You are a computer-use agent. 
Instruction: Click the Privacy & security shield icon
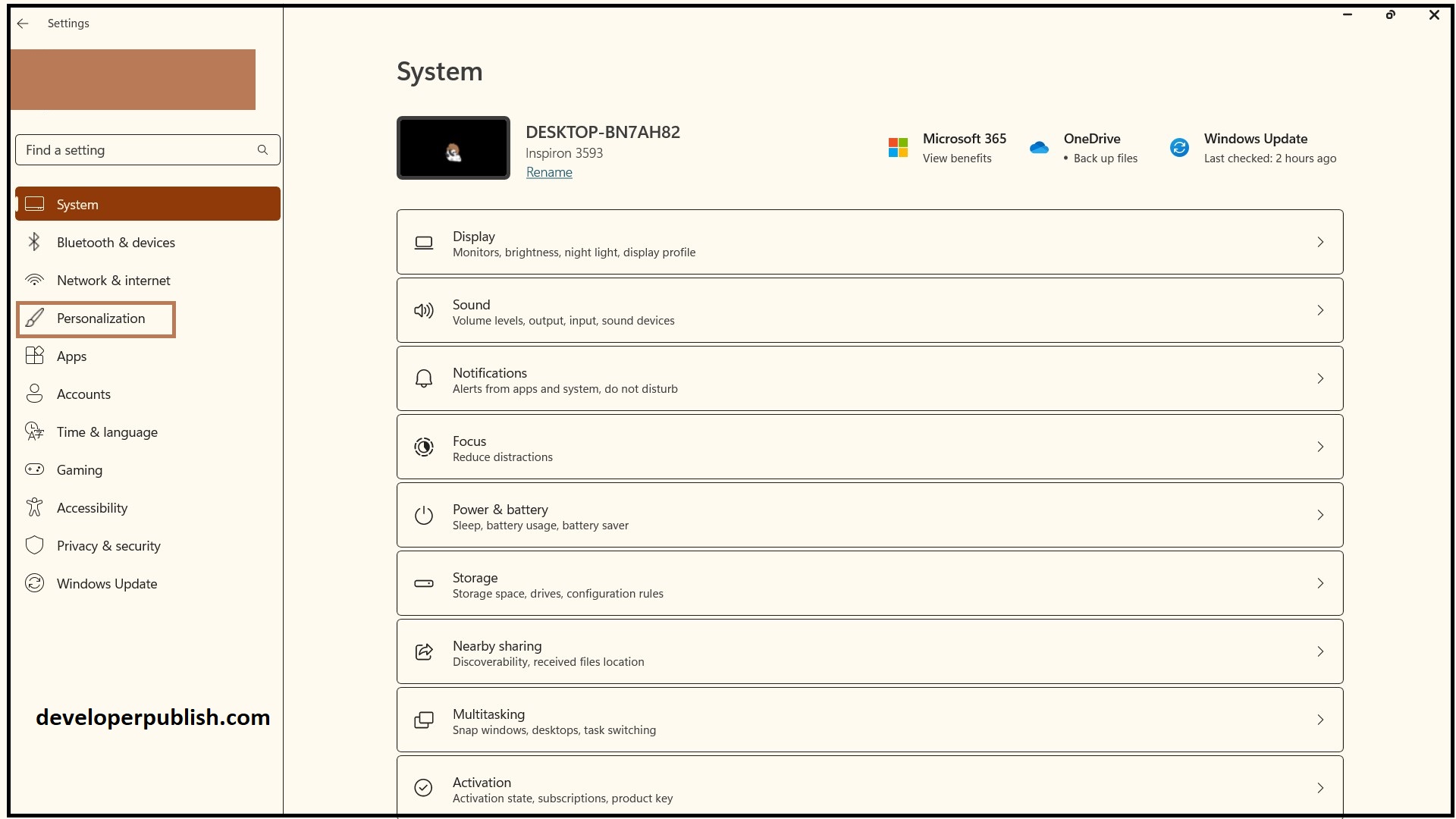(x=34, y=545)
